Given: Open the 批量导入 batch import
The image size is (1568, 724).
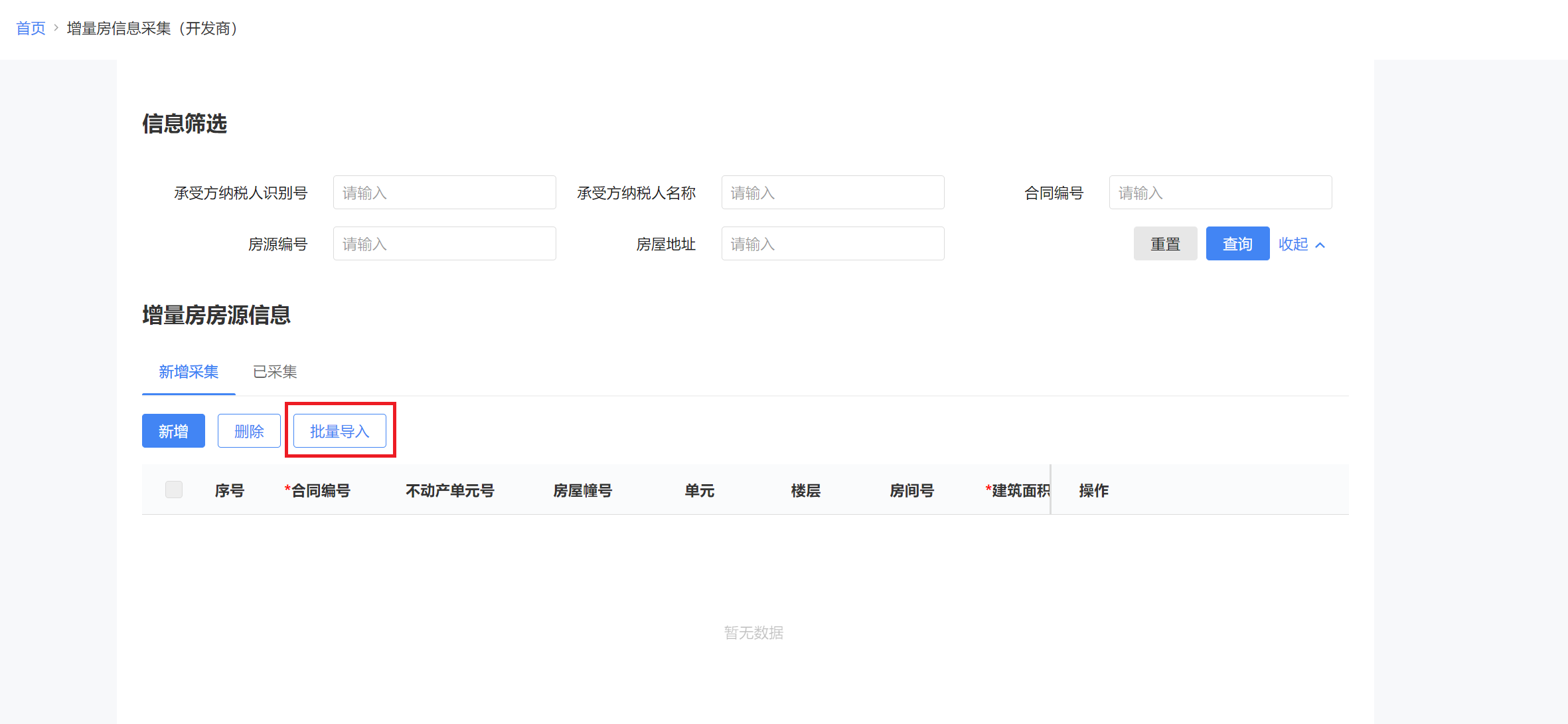Looking at the screenshot, I should pos(339,431).
